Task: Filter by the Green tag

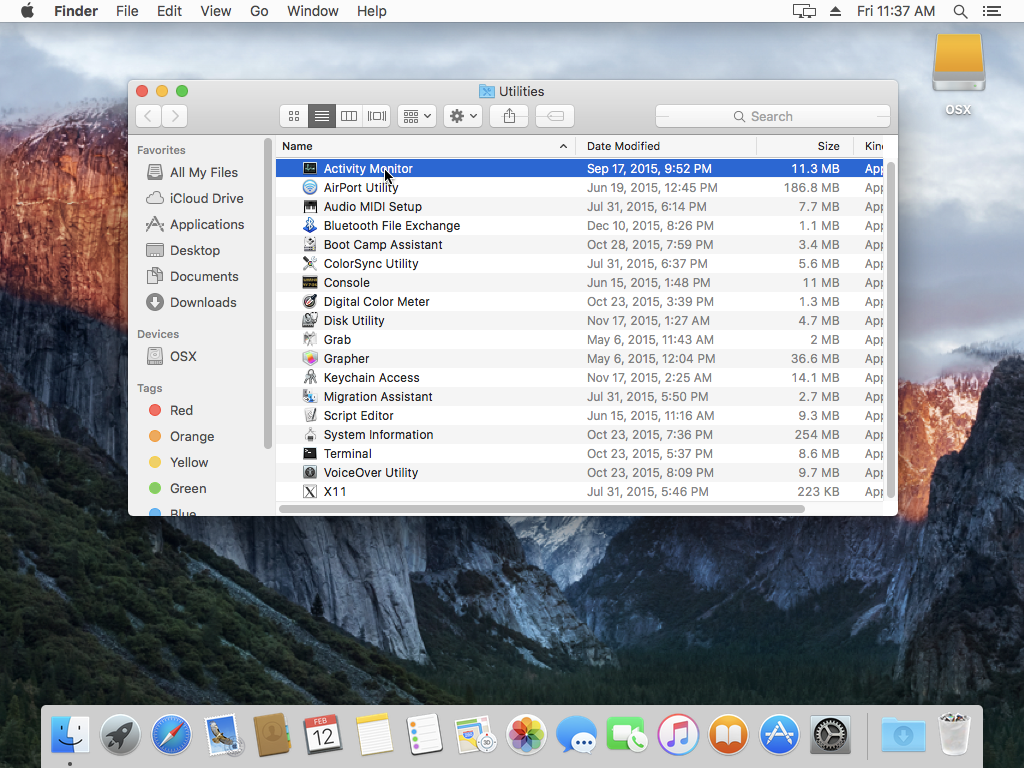Action: 177,488
